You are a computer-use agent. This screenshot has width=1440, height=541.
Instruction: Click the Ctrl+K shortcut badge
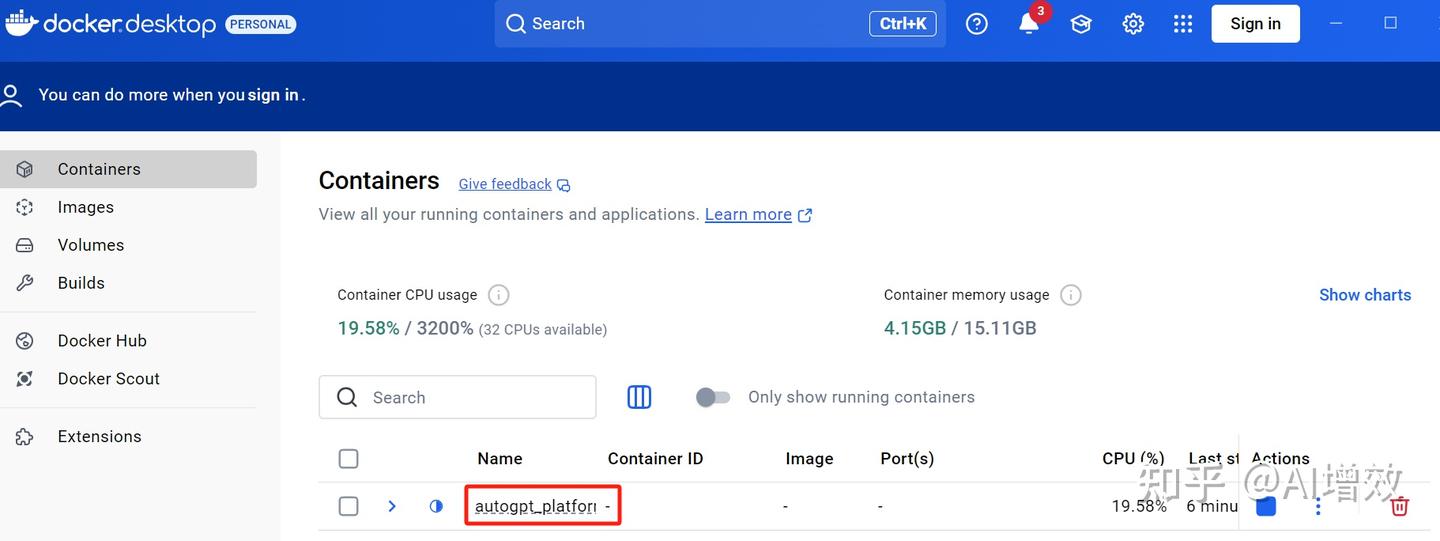[903, 24]
